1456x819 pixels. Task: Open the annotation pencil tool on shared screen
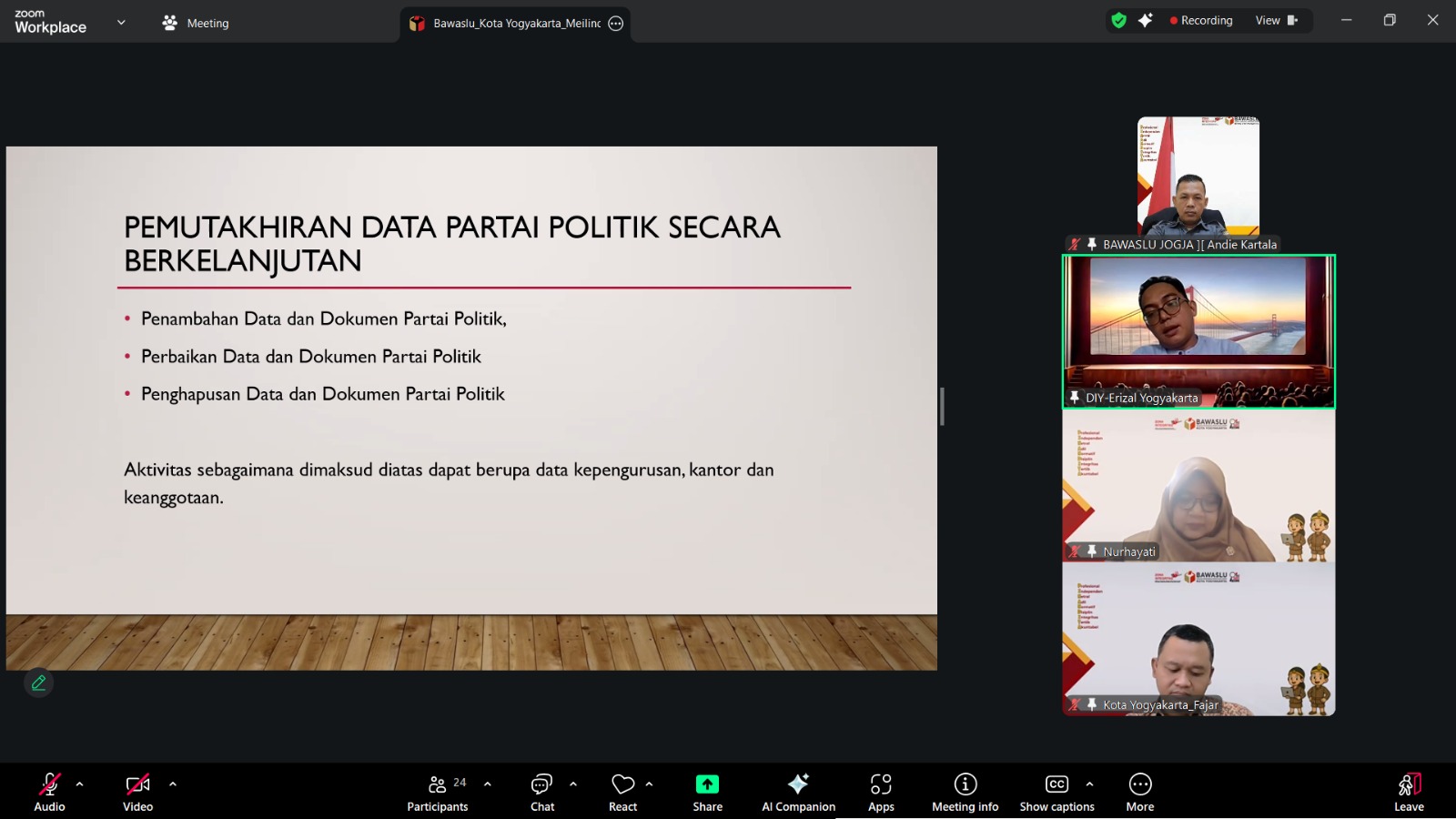point(38,682)
